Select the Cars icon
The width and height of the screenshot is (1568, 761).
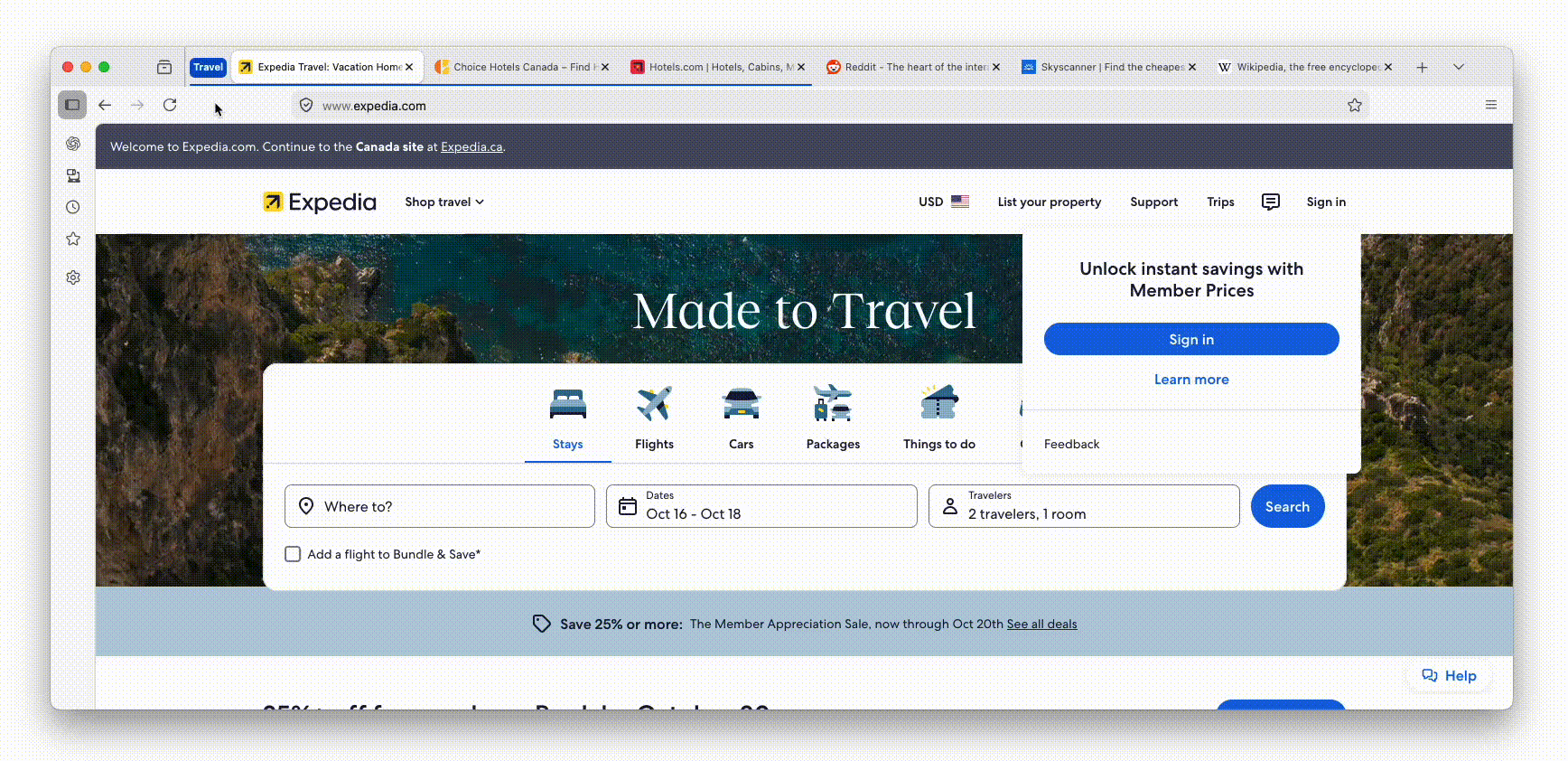[741, 404]
